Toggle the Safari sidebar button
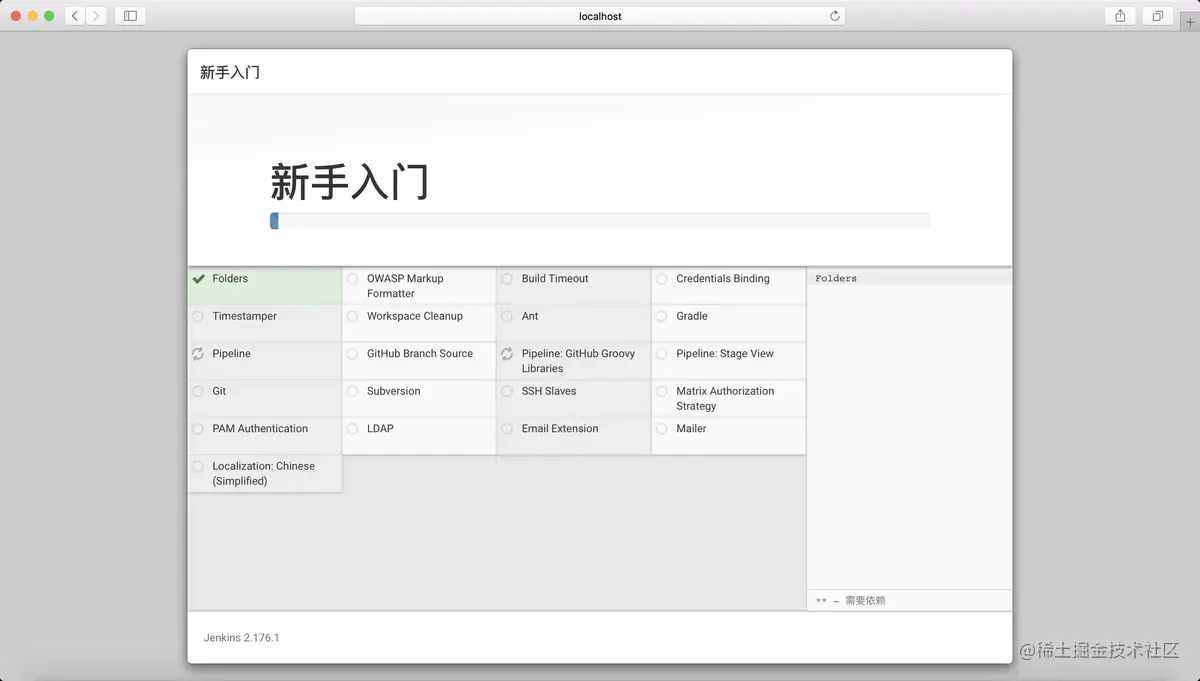This screenshot has width=1200, height=681. [x=130, y=16]
